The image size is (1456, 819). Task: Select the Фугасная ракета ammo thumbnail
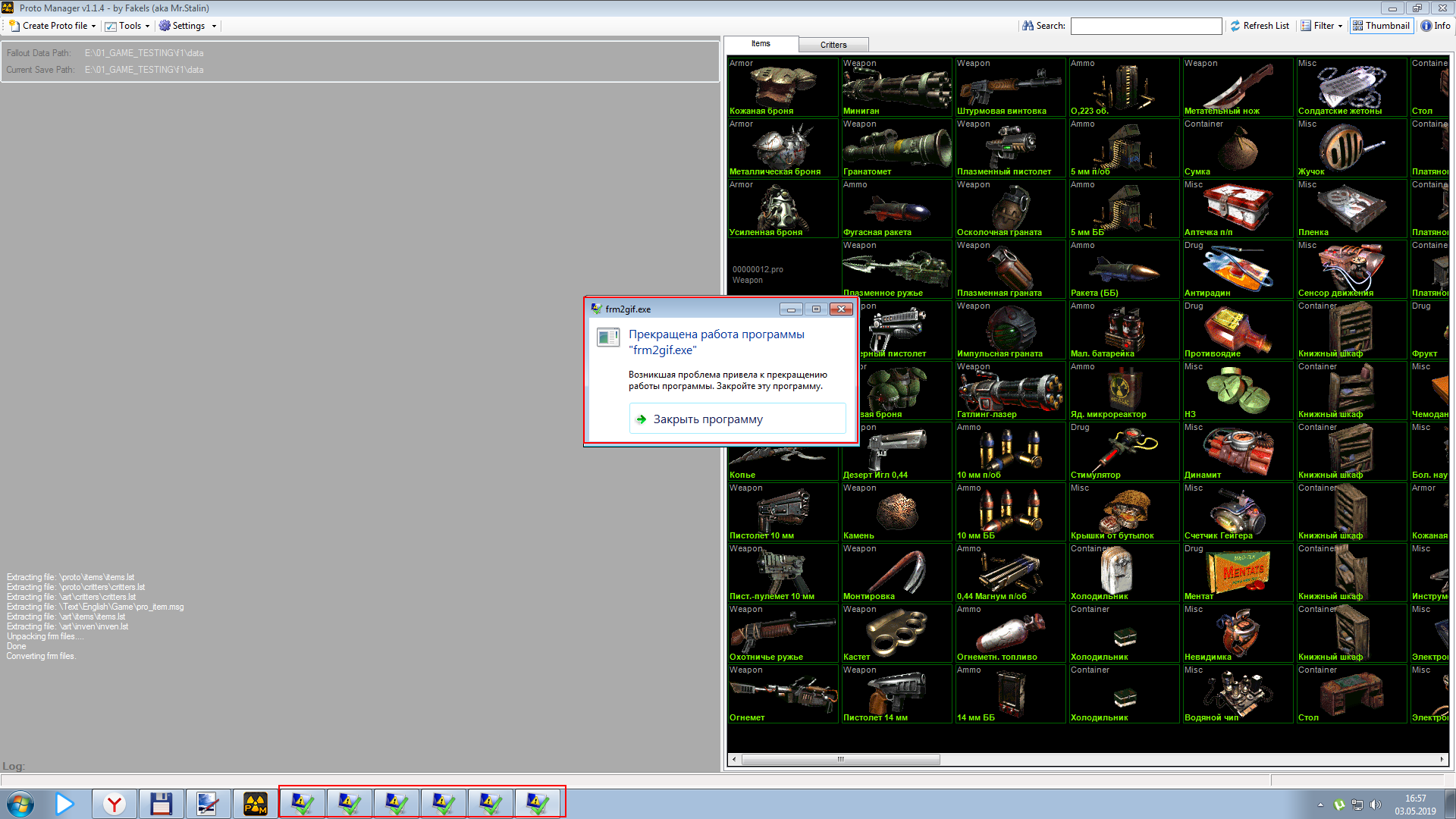[x=896, y=208]
